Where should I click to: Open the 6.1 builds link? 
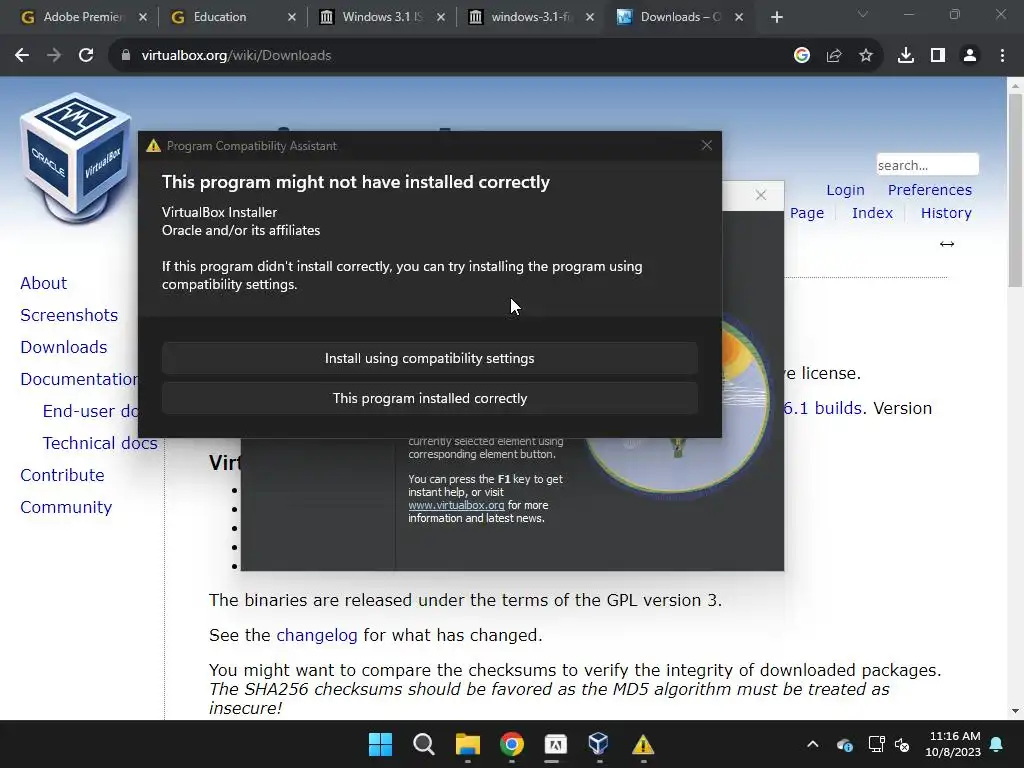tap(824, 408)
